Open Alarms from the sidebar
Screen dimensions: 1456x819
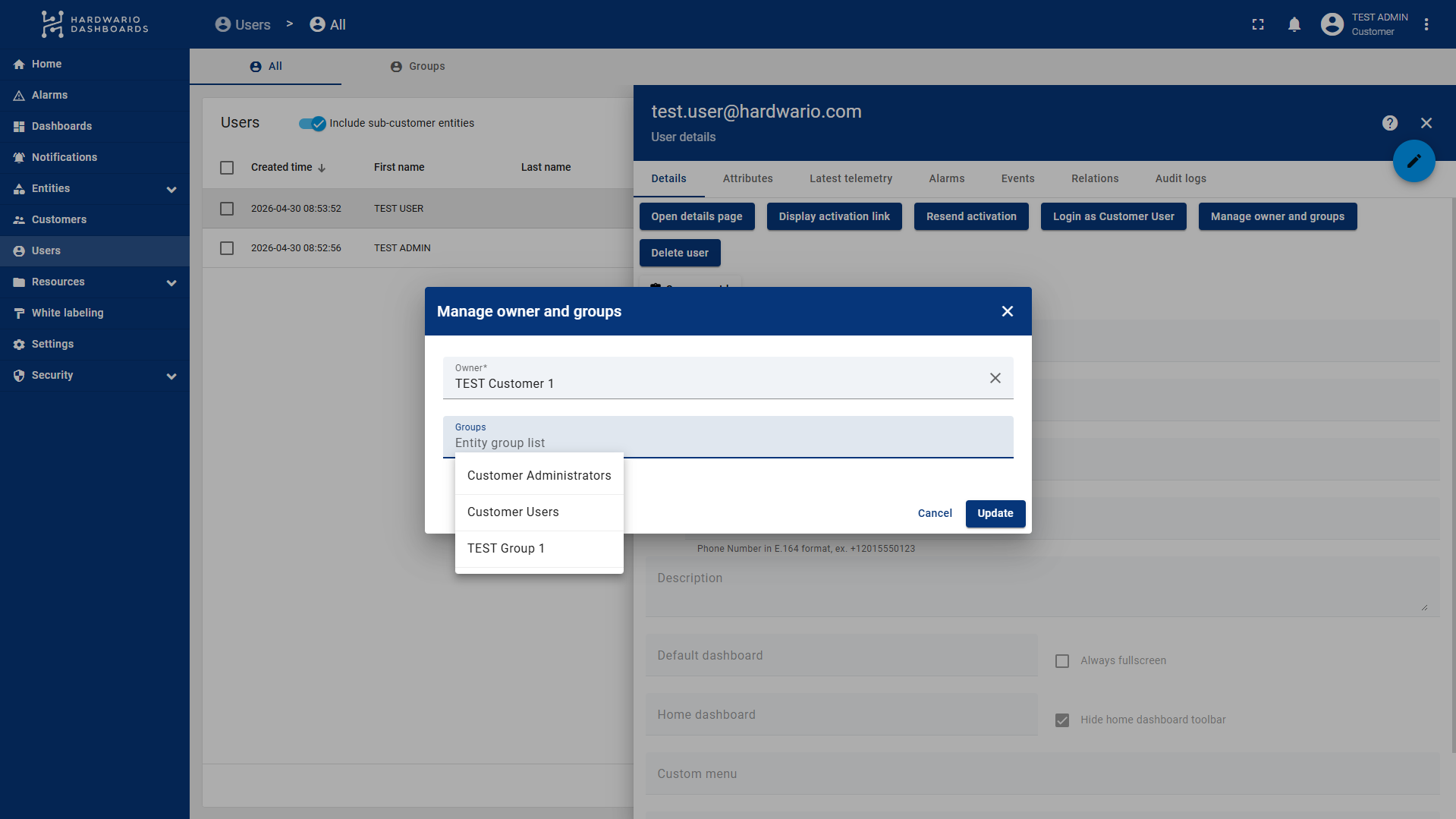94,95
